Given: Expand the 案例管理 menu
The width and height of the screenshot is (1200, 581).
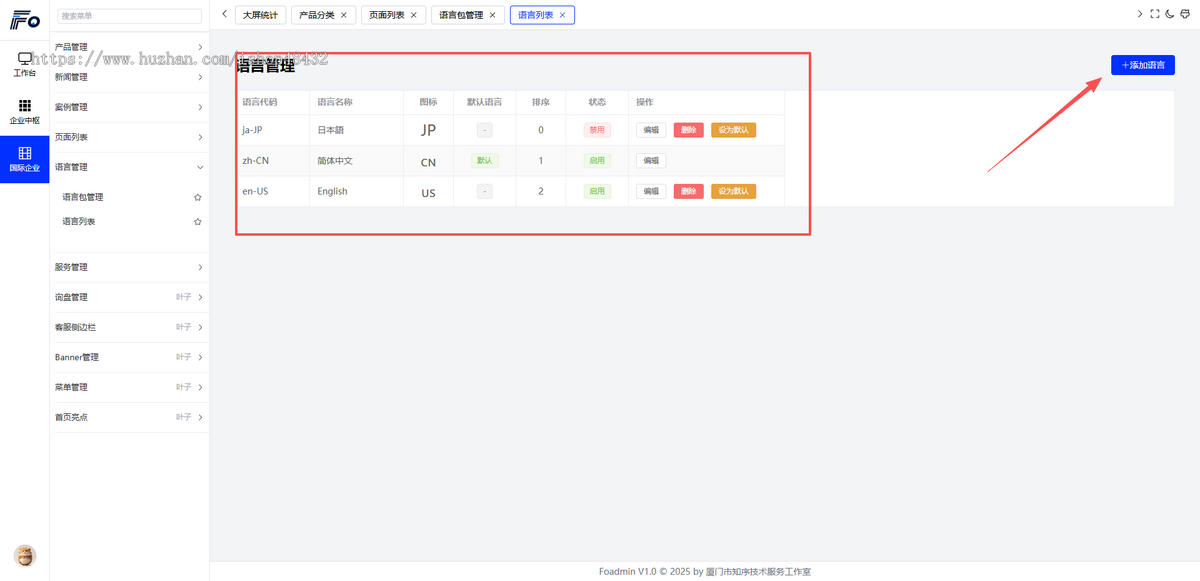Looking at the screenshot, I should pos(129,107).
